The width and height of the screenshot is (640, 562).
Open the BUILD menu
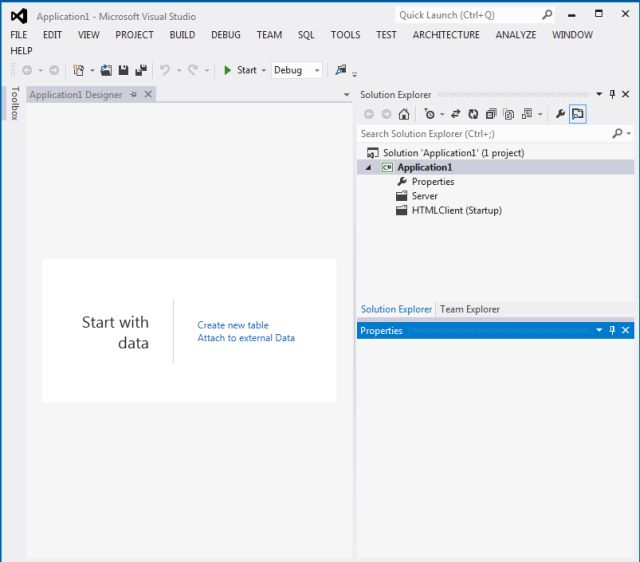(182, 35)
